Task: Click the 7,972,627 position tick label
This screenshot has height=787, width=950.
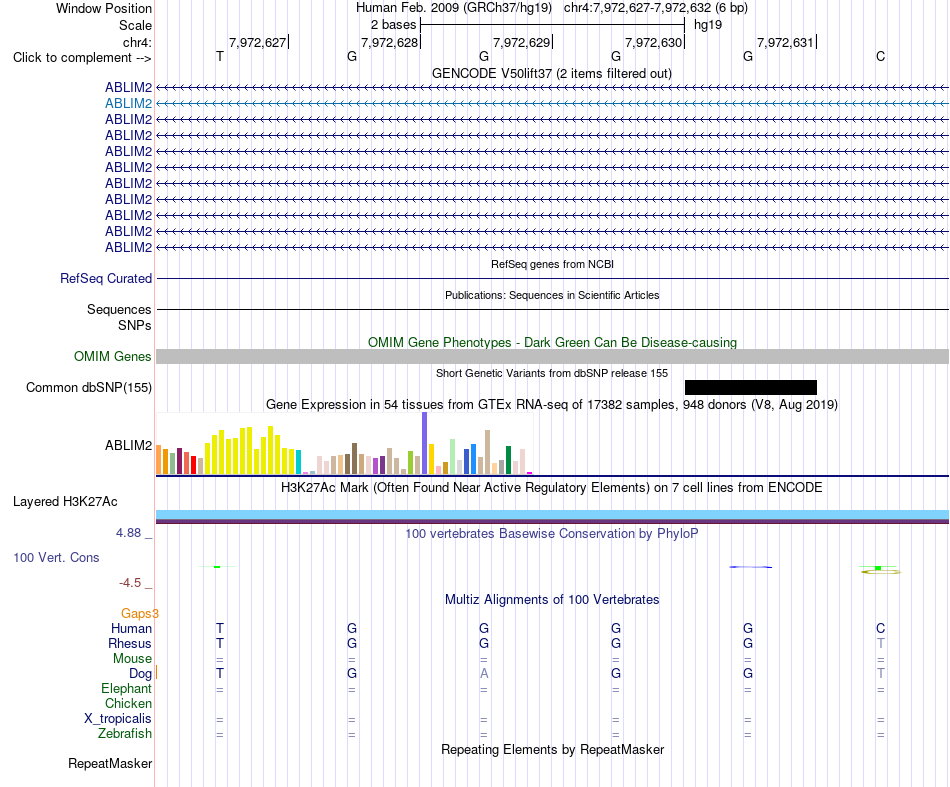Action: (x=257, y=42)
